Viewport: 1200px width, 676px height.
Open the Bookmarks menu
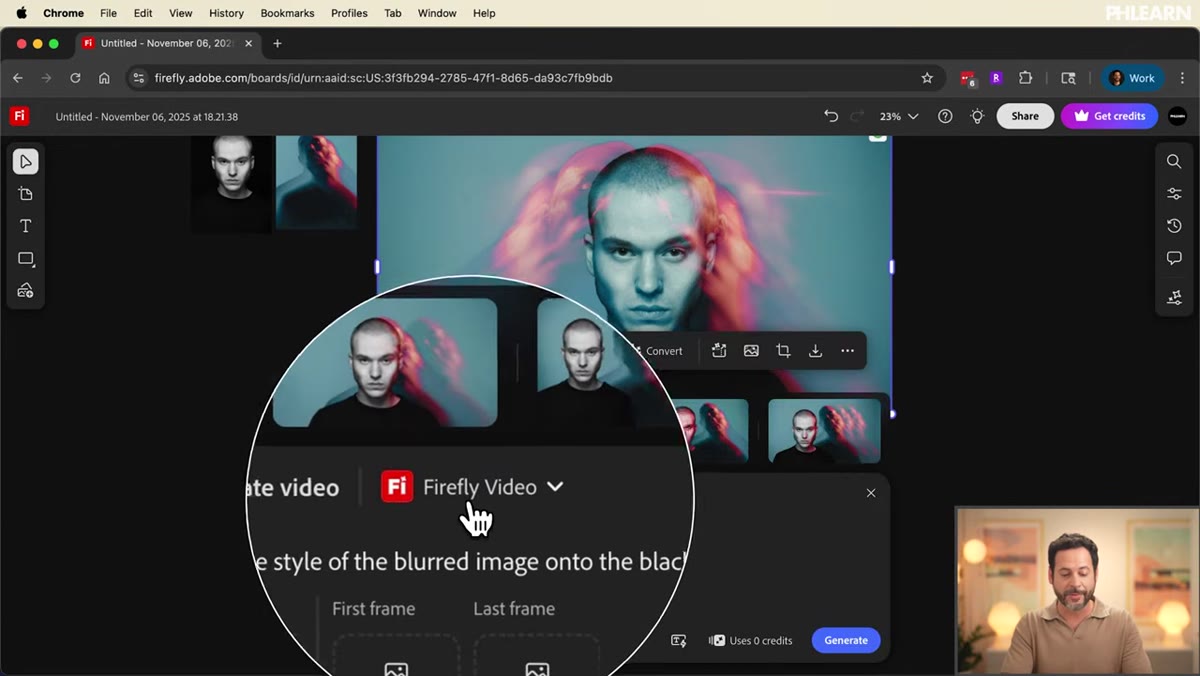[x=287, y=13]
